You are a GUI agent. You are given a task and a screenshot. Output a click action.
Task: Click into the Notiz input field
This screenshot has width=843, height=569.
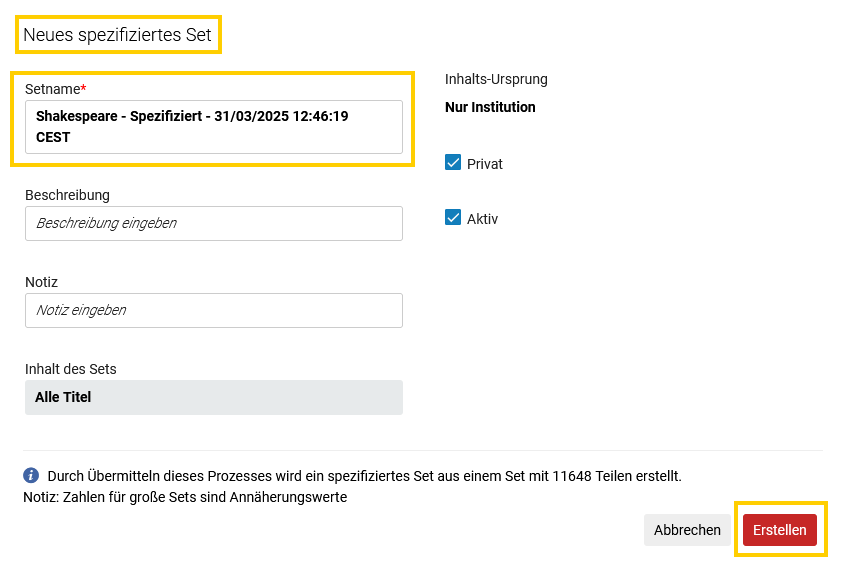pos(213,310)
